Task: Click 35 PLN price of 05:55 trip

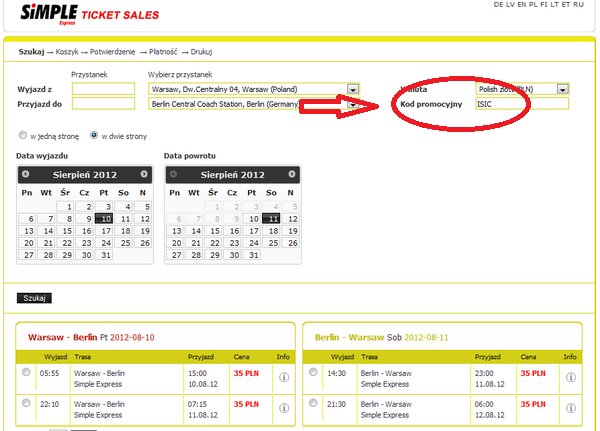Action: (x=246, y=374)
